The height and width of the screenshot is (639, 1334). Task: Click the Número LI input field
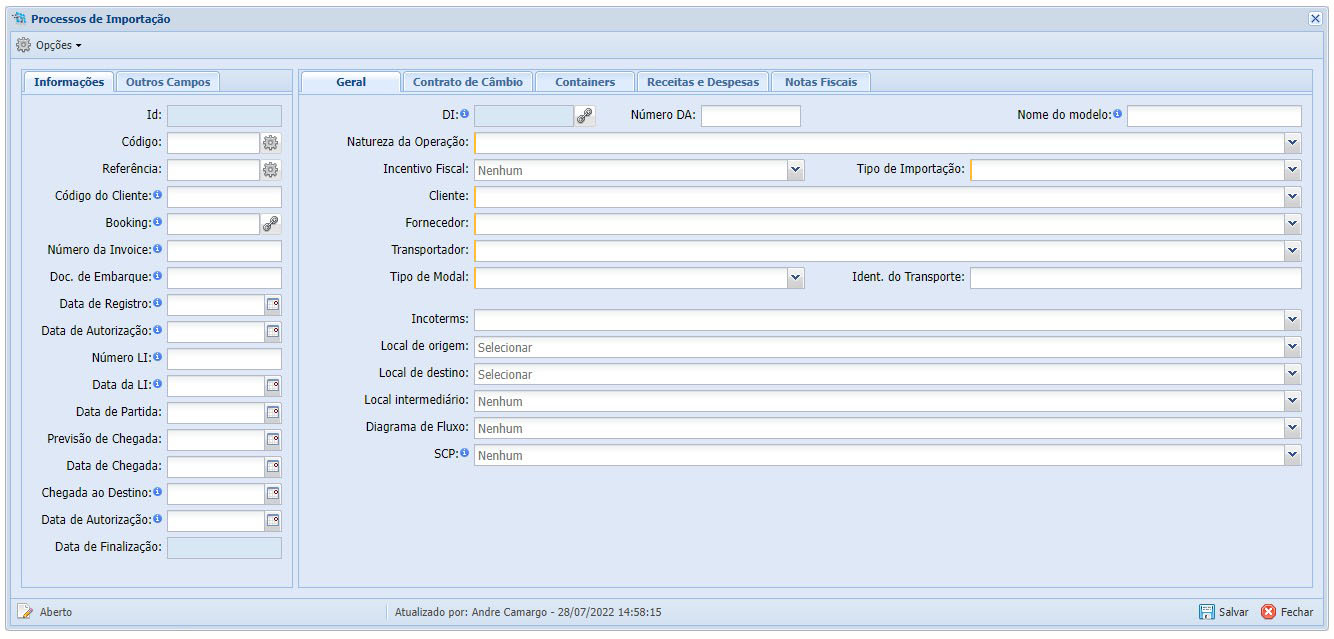(x=224, y=359)
